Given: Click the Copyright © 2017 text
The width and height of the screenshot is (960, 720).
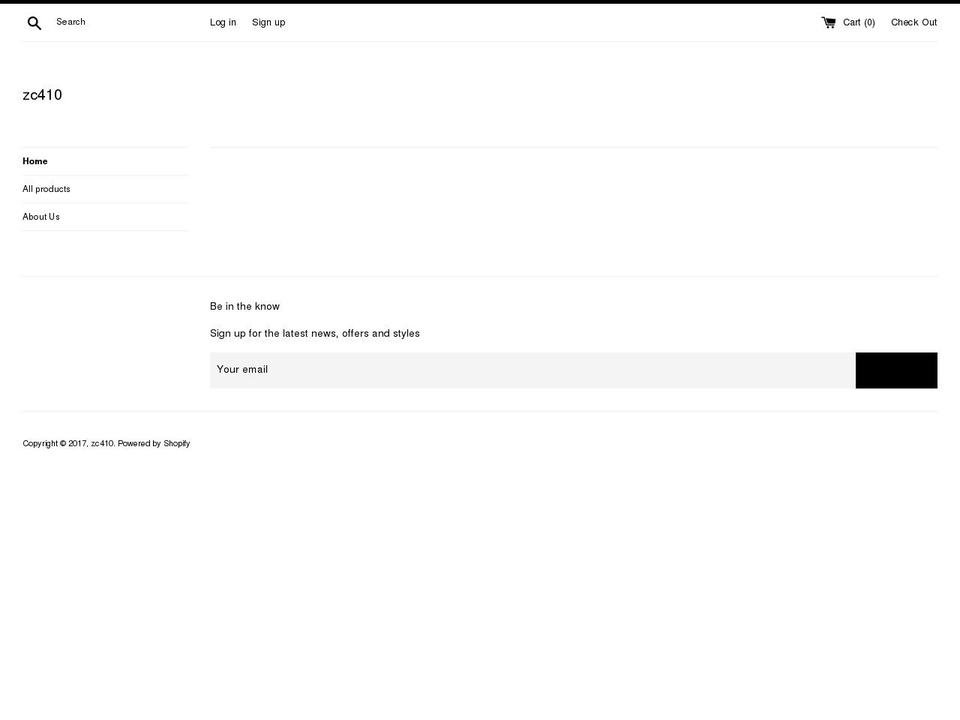Looking at the screenshot, I should [x=55, y=443].
